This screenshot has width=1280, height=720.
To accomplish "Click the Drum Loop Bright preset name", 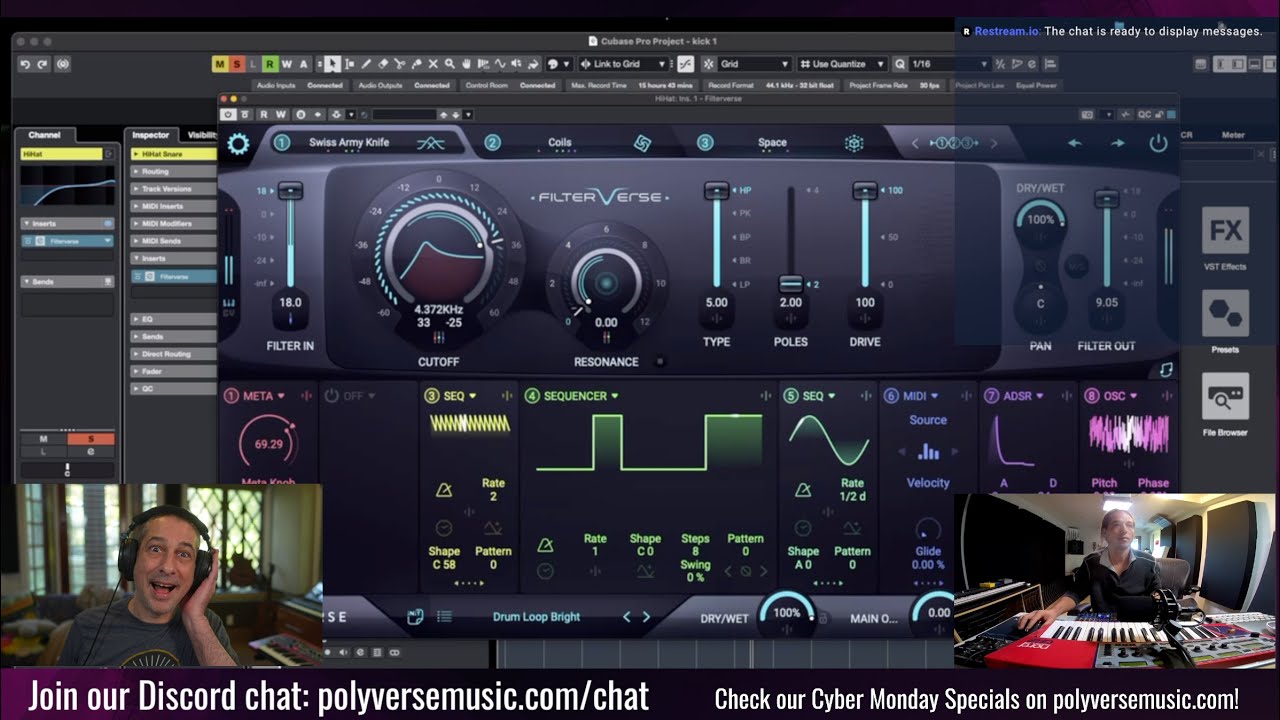I will click(536, 617).
